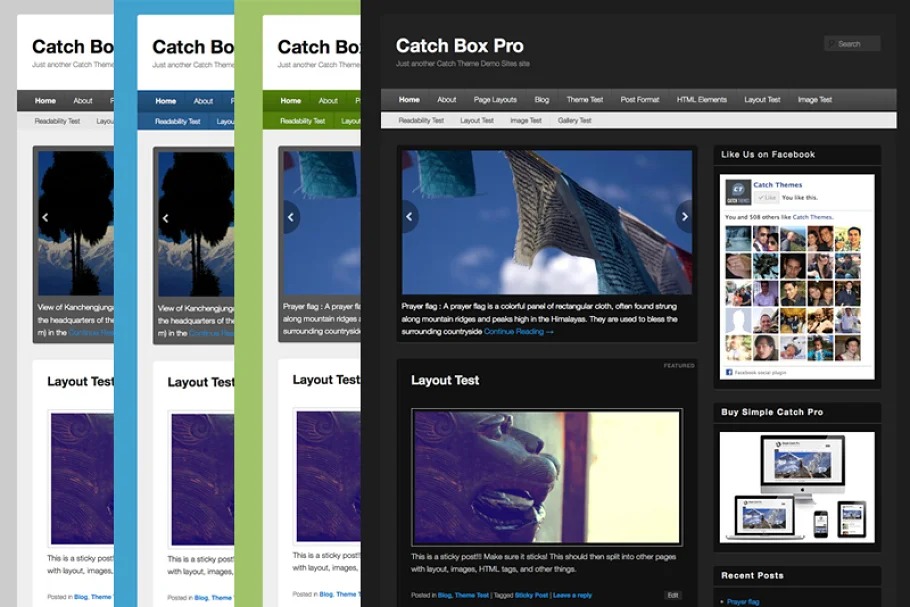
Task: Follow the Continue Reading link under the prayer flag
Action: pyautogui.click(x=518, y=331)
